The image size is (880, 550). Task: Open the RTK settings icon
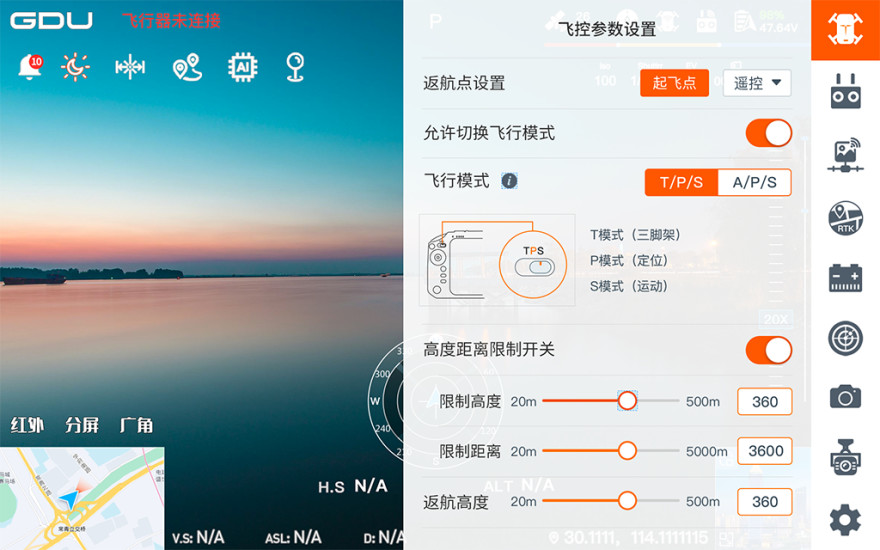[845, 218]
